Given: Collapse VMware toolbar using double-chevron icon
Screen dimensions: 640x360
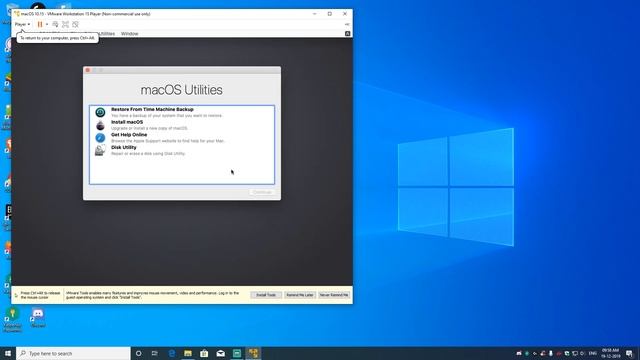Looking at the screenshot, I should 347,24.
